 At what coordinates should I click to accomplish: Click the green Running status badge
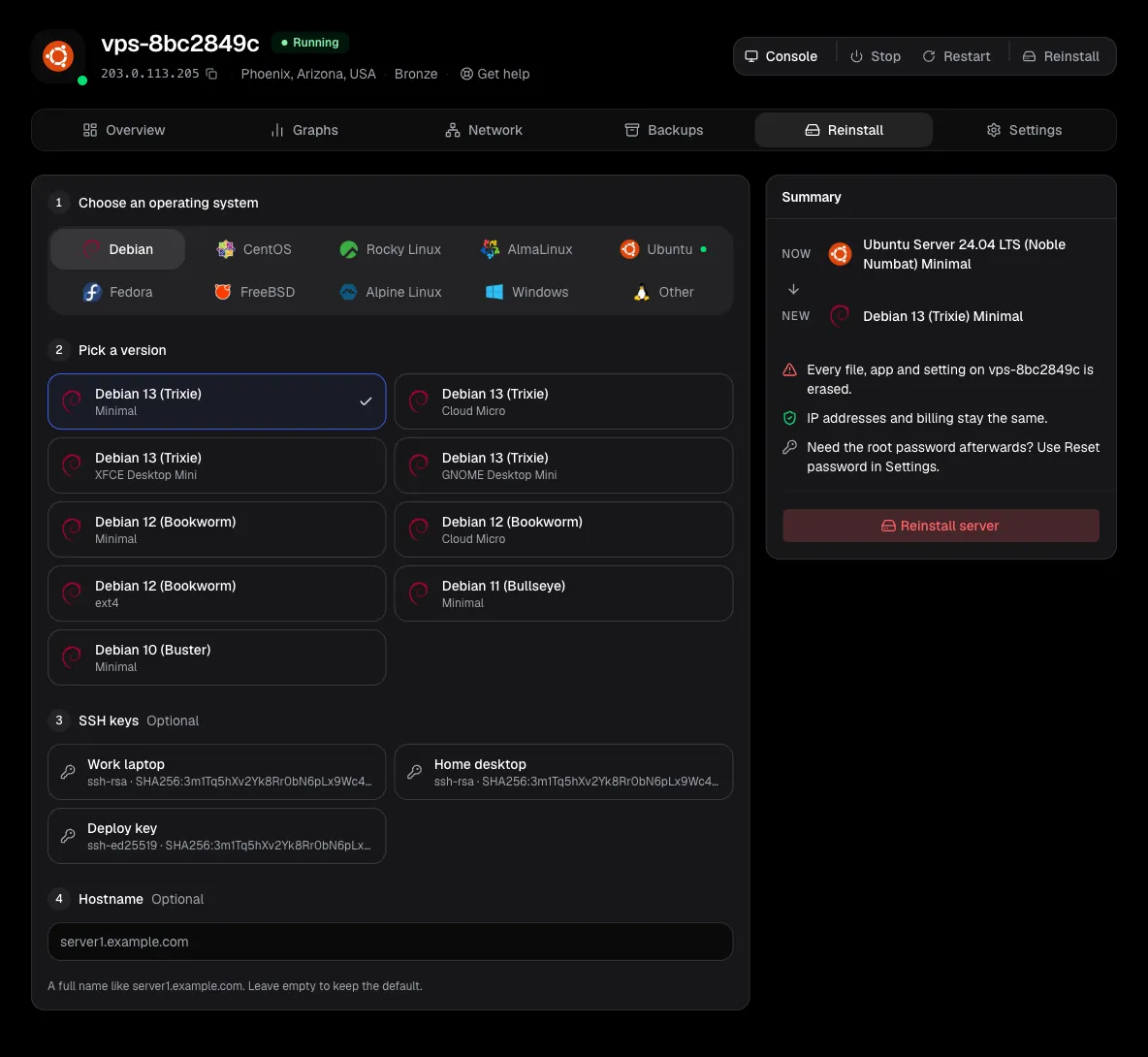[x=310, y=43]
